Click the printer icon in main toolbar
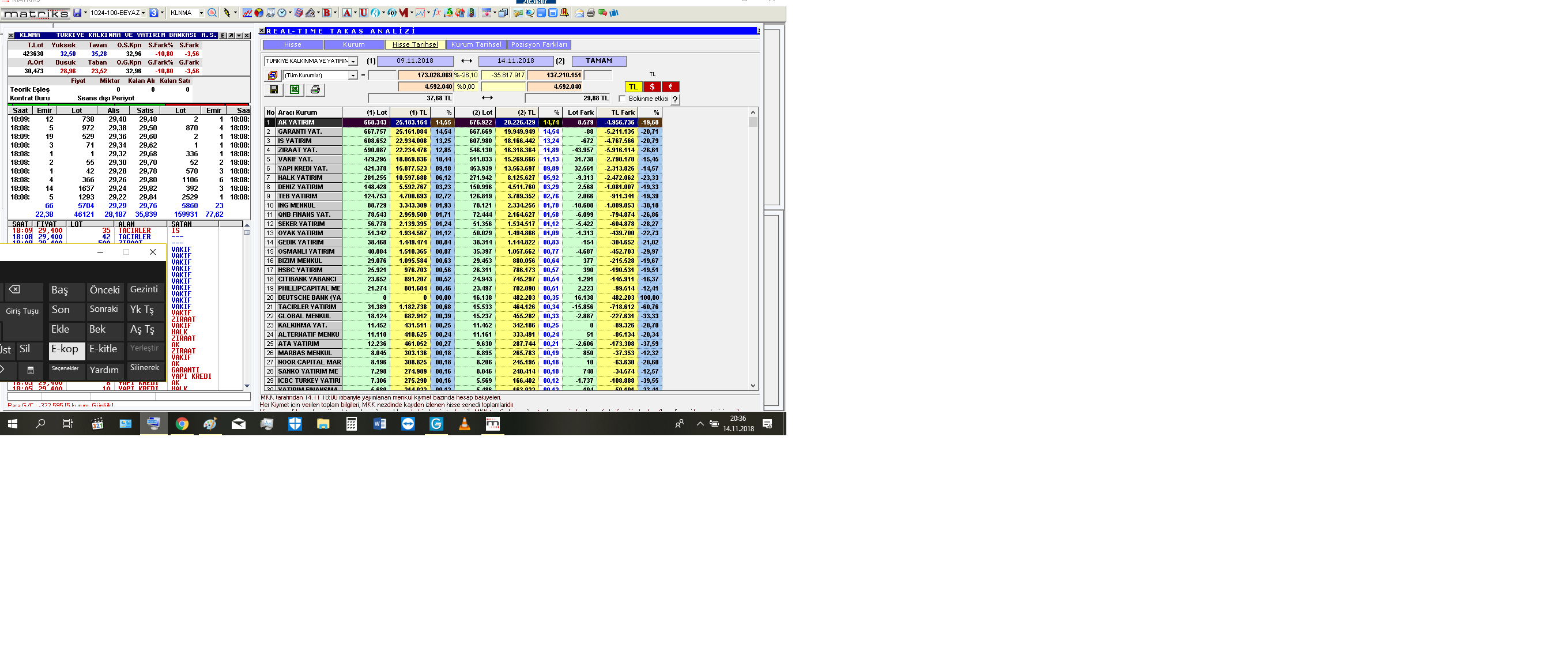The height and width of the screenshot is (648, 1568). point(591,13)
